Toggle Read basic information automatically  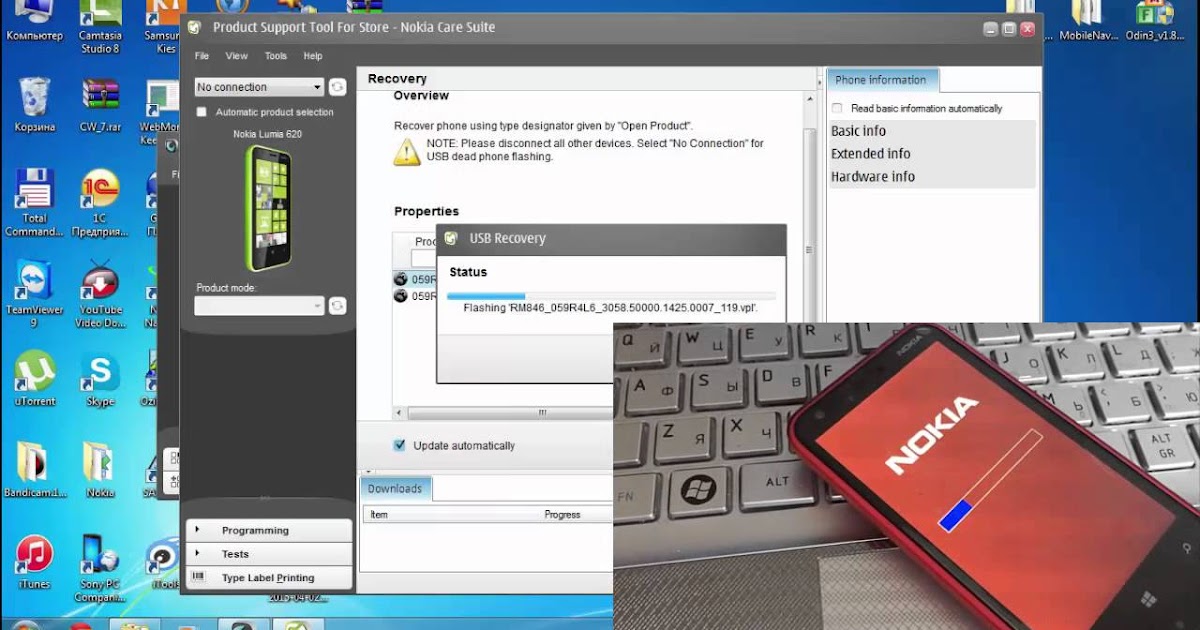tap(837, 108)
